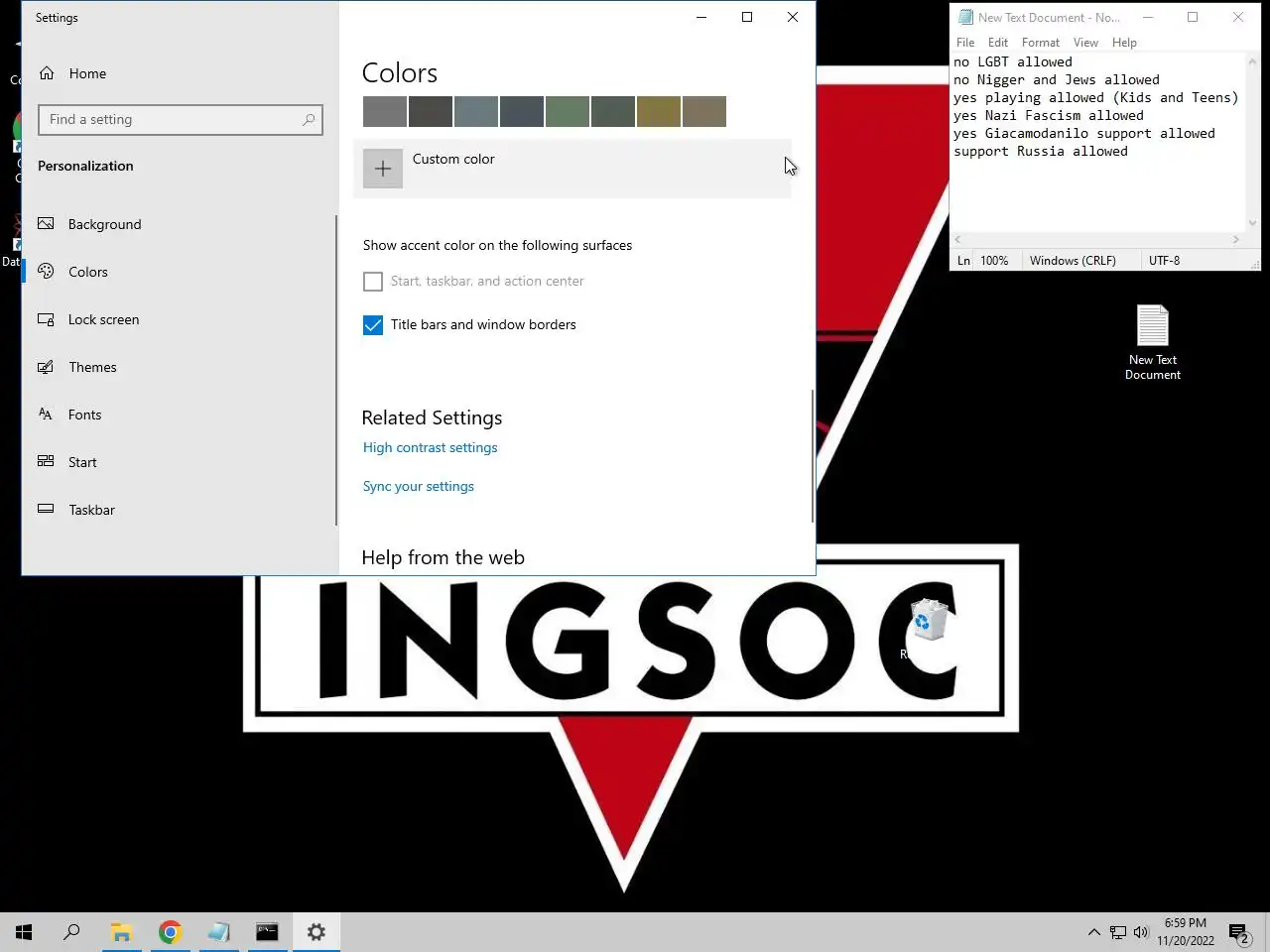Click the Settings content vertical scrollbar
Screen dimensions: 1270x952
[x=813, y=455]
